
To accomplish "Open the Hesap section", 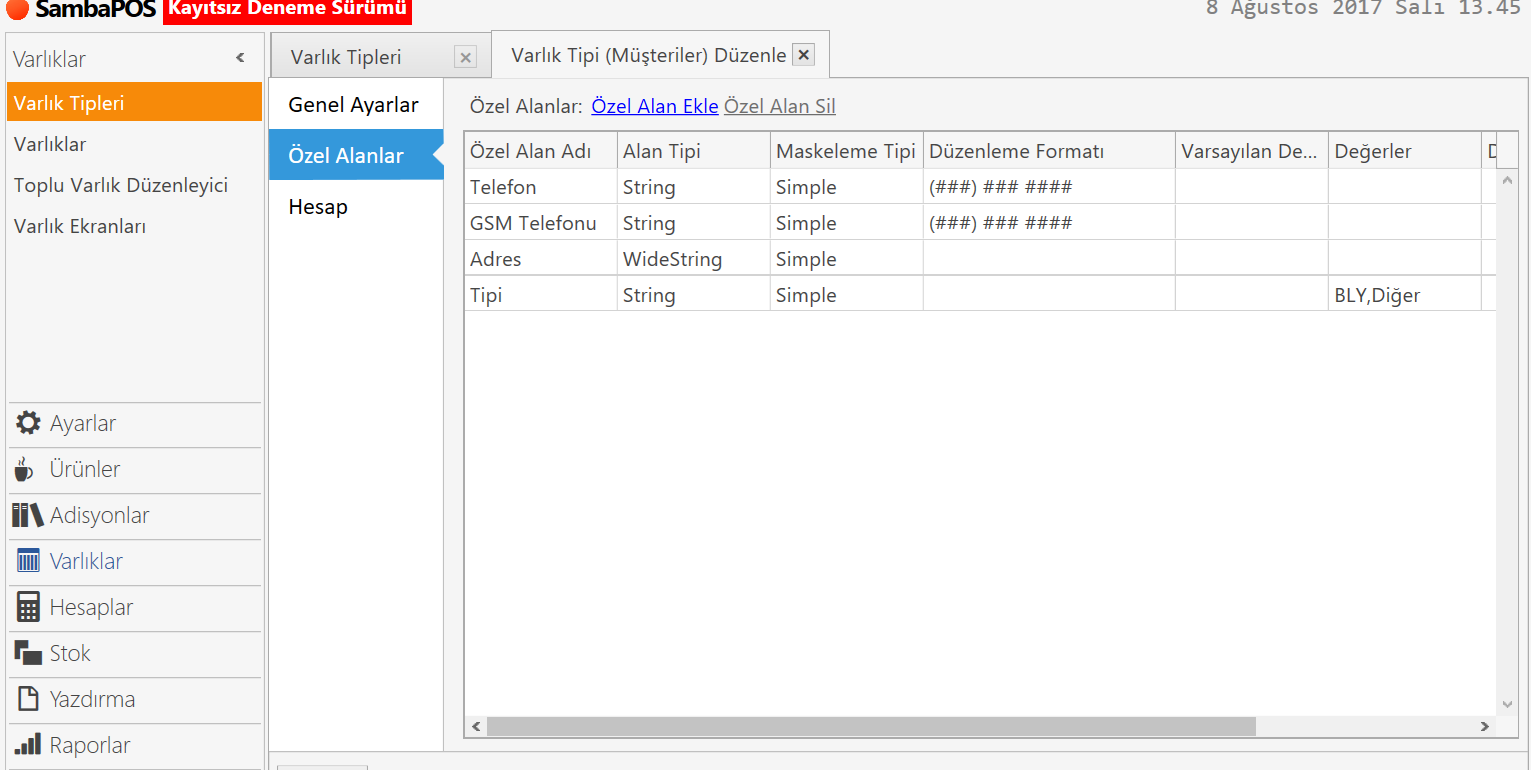I will pos(318,207).
